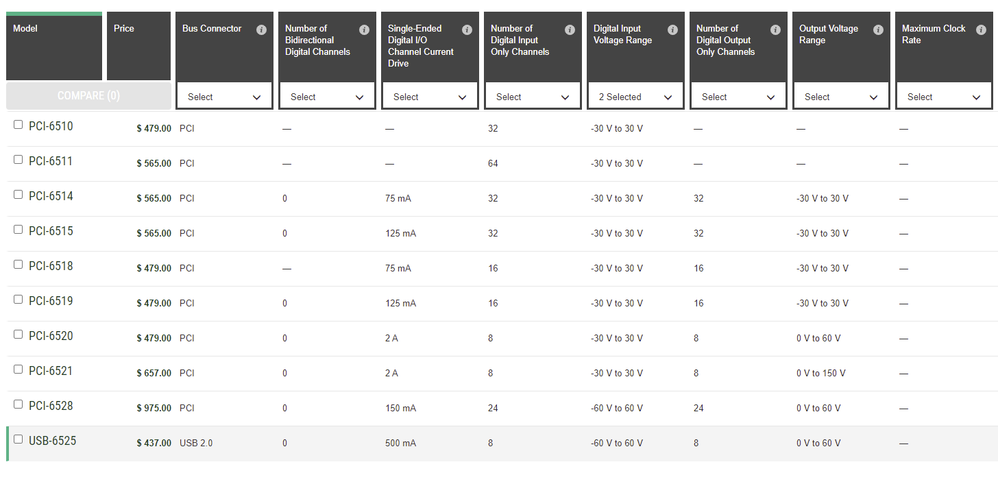Viewport: 998px width, 484px height.
Task: Click info icon for Bus Connector column
Action: click(261, 30)
